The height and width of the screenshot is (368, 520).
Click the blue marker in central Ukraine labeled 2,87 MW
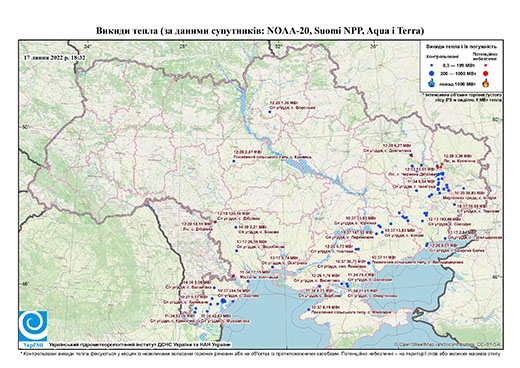[x=234, y=161]
